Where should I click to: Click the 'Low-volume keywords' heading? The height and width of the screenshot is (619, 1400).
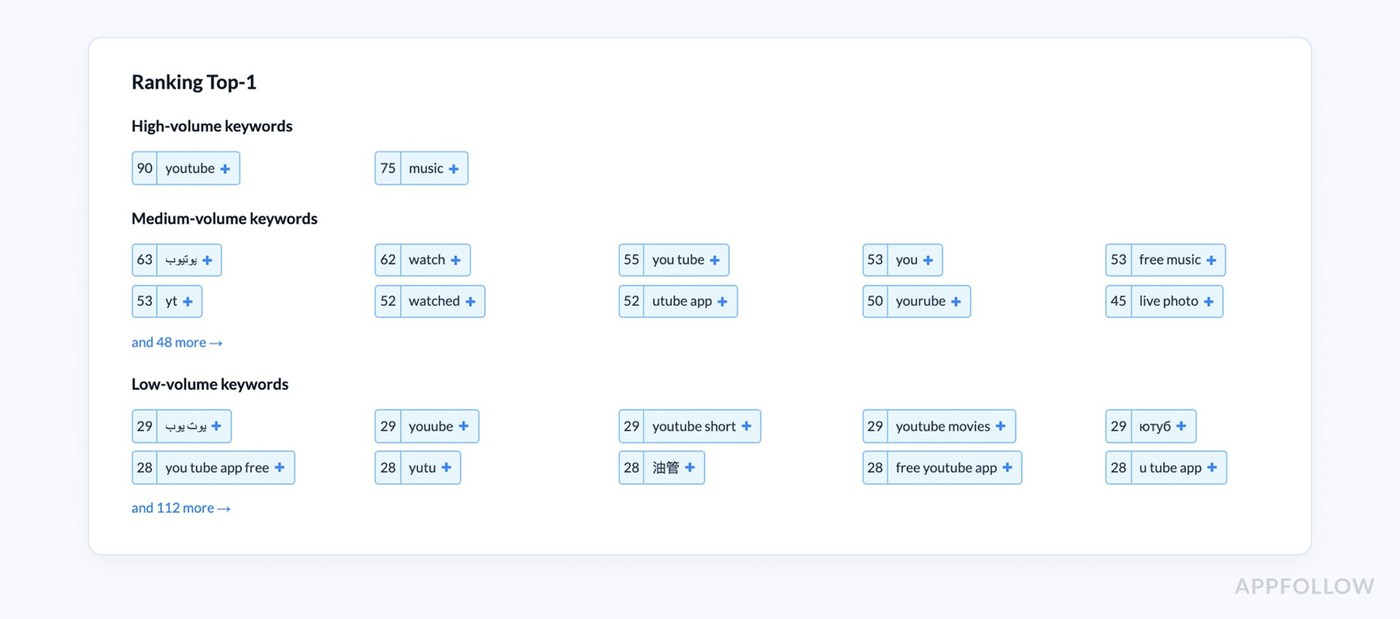point(210,385)
